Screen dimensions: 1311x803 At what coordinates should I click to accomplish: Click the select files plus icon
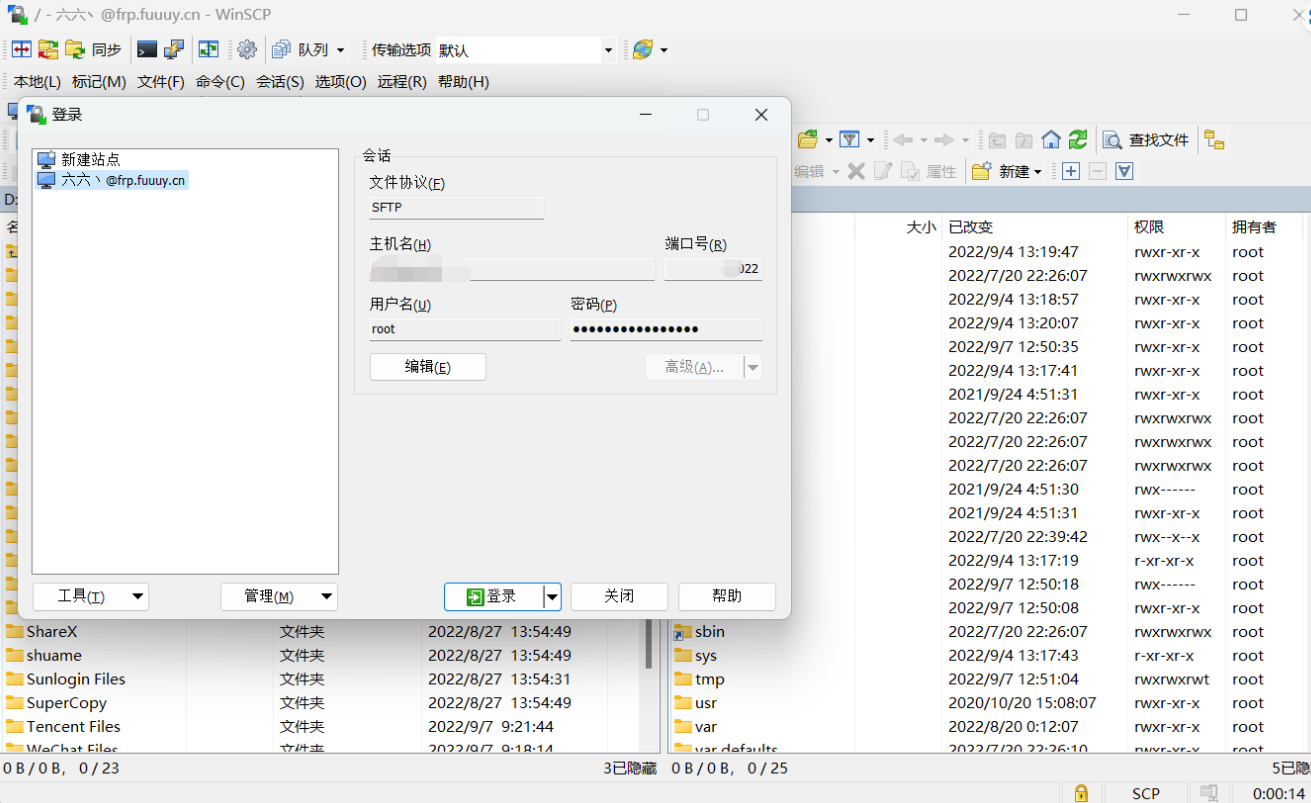pyautogui.click(x=1070, y=171)
